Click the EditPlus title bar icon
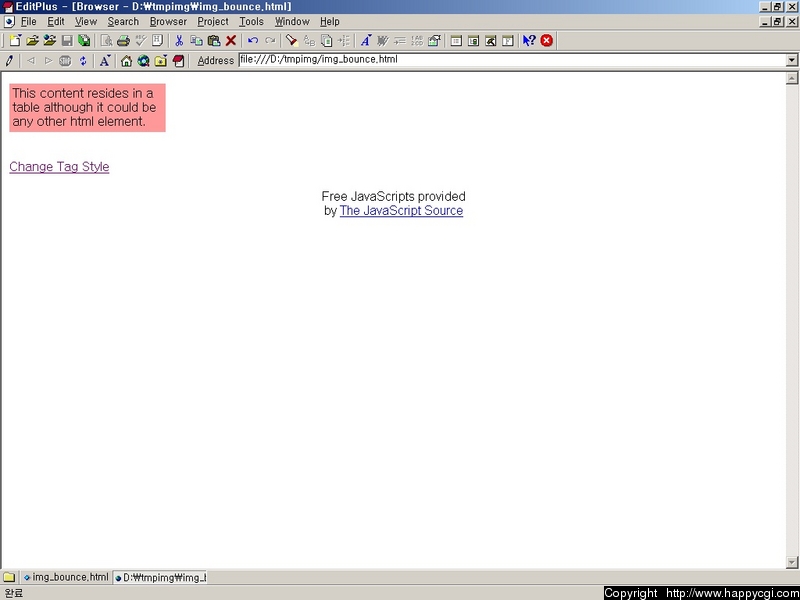Image resolution: width=800 pixels, height=600 pixels. tap(8, 7)
